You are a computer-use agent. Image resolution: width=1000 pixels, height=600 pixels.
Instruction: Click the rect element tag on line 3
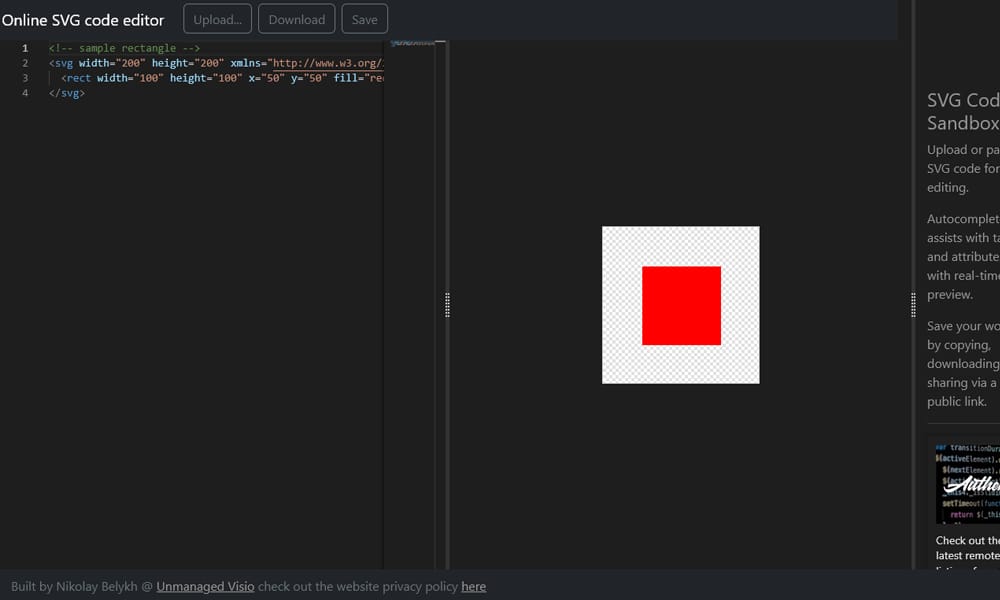77,77
